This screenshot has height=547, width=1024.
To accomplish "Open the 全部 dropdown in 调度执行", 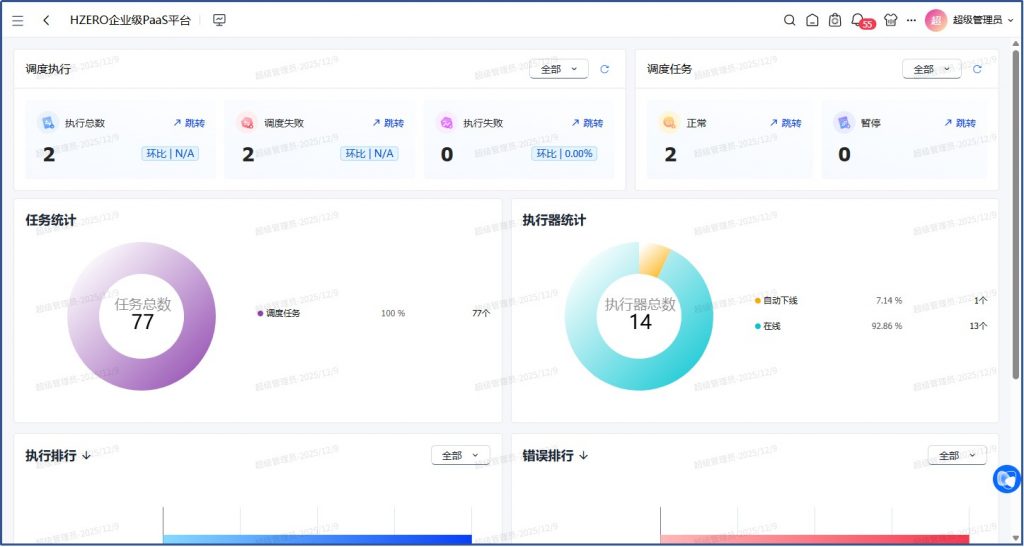I will click(558, 69).
